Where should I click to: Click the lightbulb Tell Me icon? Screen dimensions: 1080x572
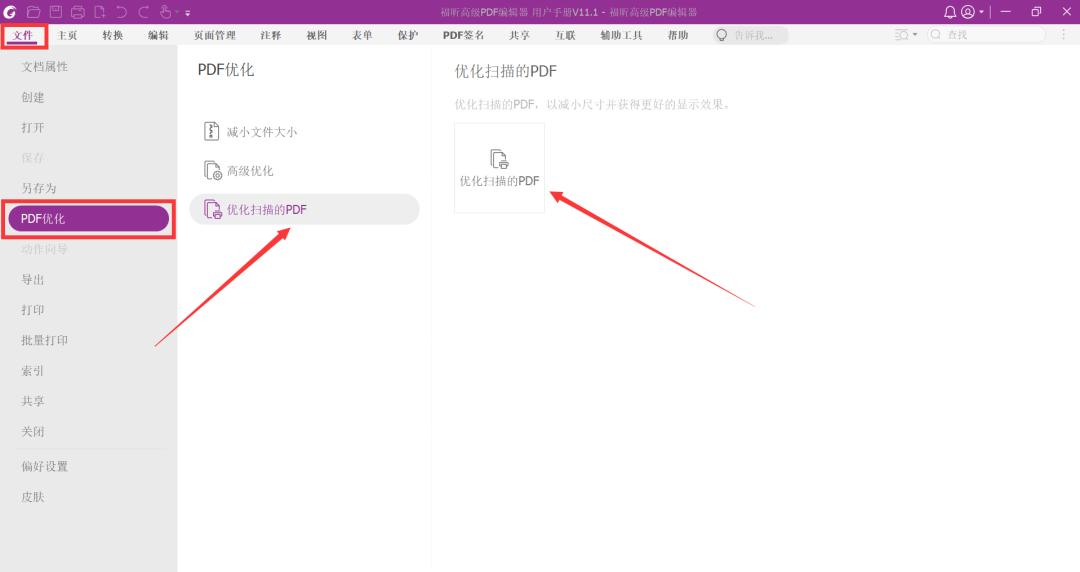tap(721, 34)
